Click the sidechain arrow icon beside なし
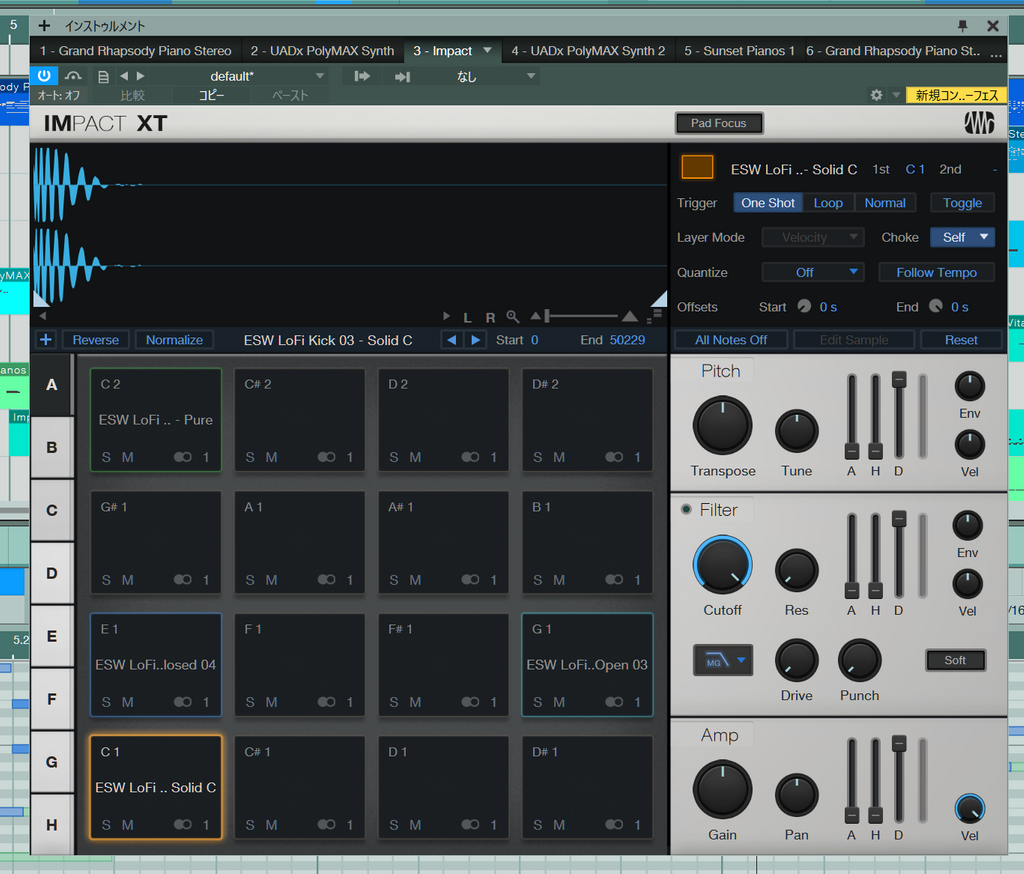Image resolution: width=1024 pixels, height=874 pixels. [402, 76]
